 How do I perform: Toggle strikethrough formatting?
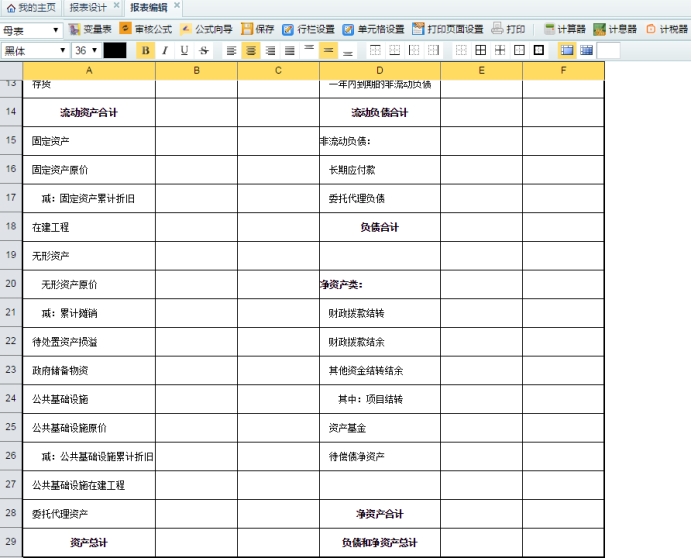tap(204, 51)
